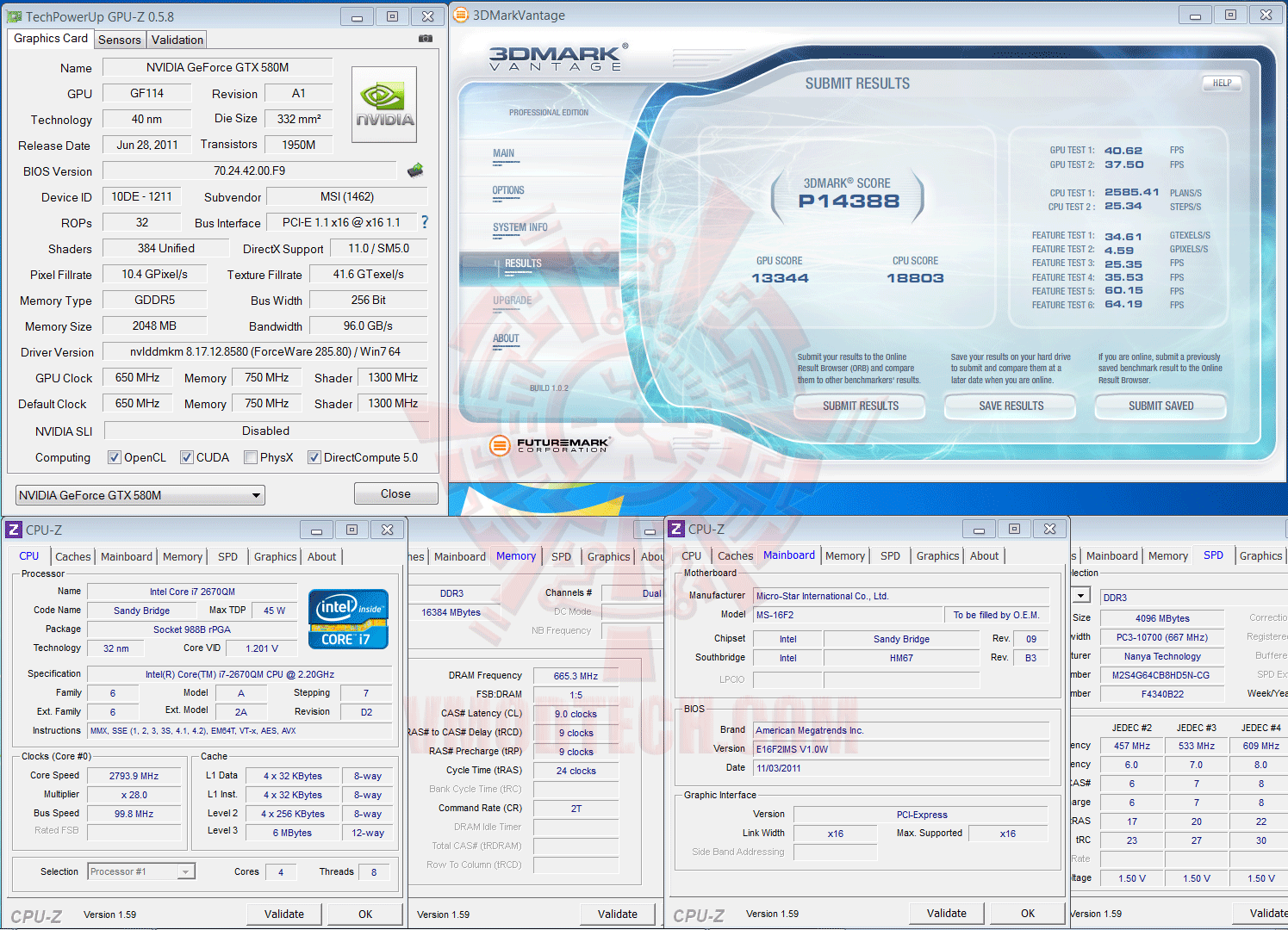Open SYSTEM INFO in the 3DMark Vantage sidebar
This screenshot has width=1288, height=930.
(520, 228)
